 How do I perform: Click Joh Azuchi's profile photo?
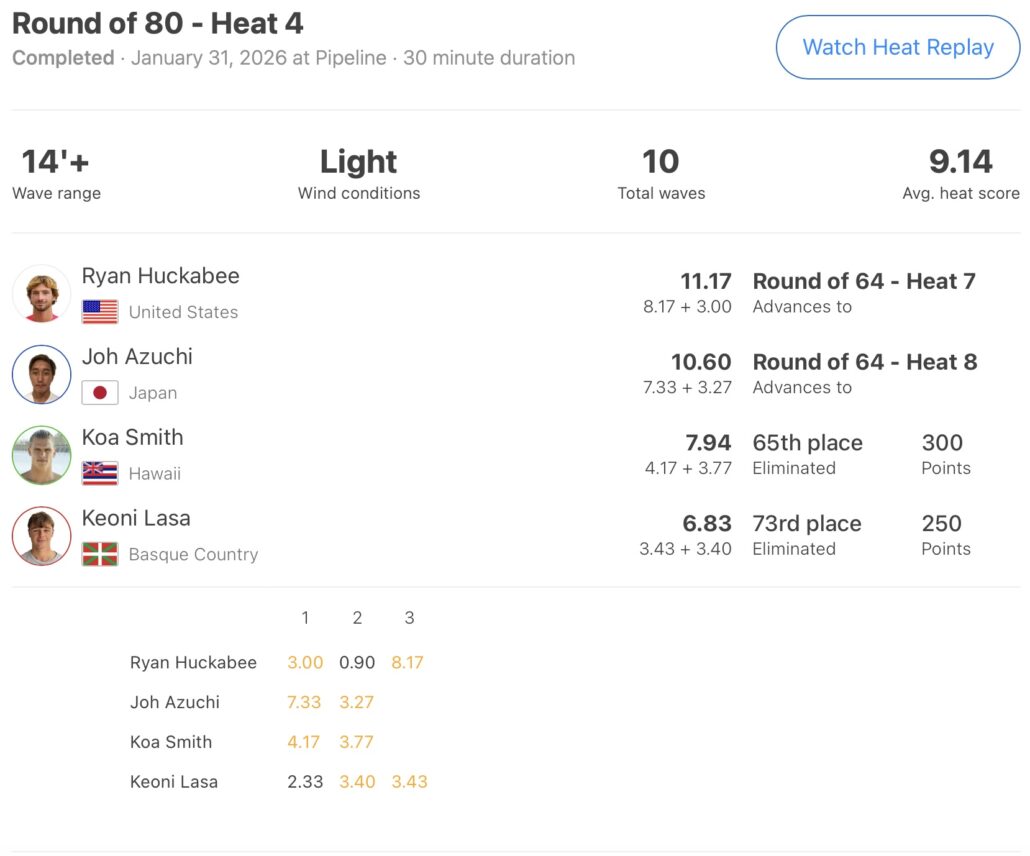[x=42, y=375]
